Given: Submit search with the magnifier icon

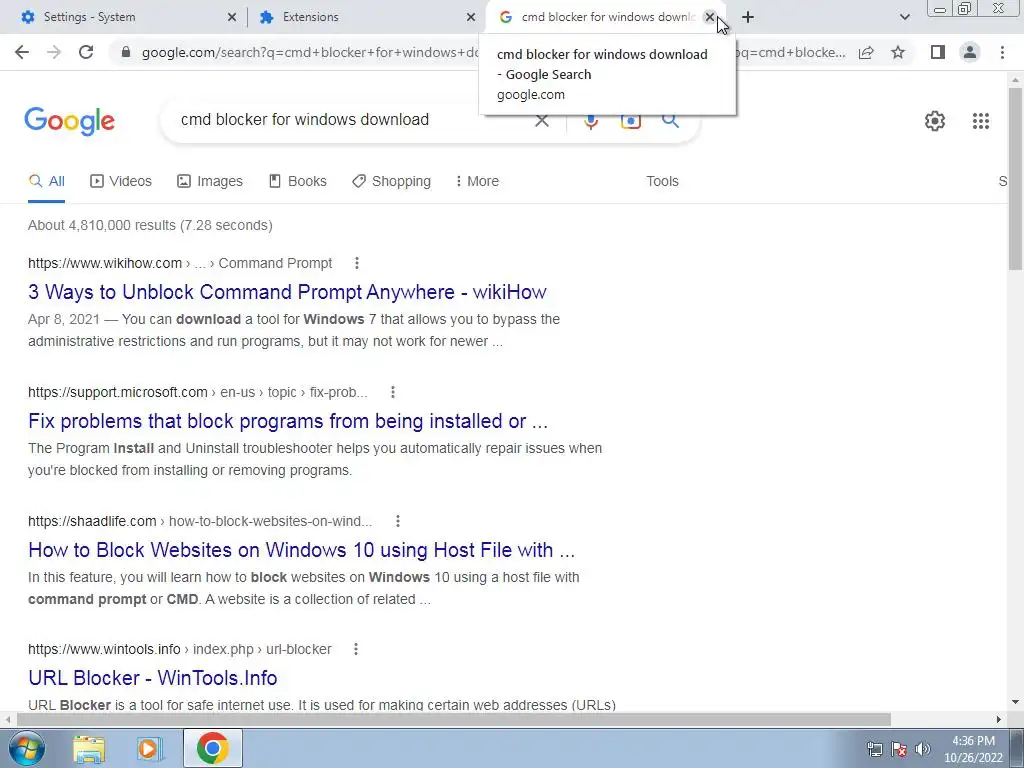Looking at the screenshot, I should [671, 120].
